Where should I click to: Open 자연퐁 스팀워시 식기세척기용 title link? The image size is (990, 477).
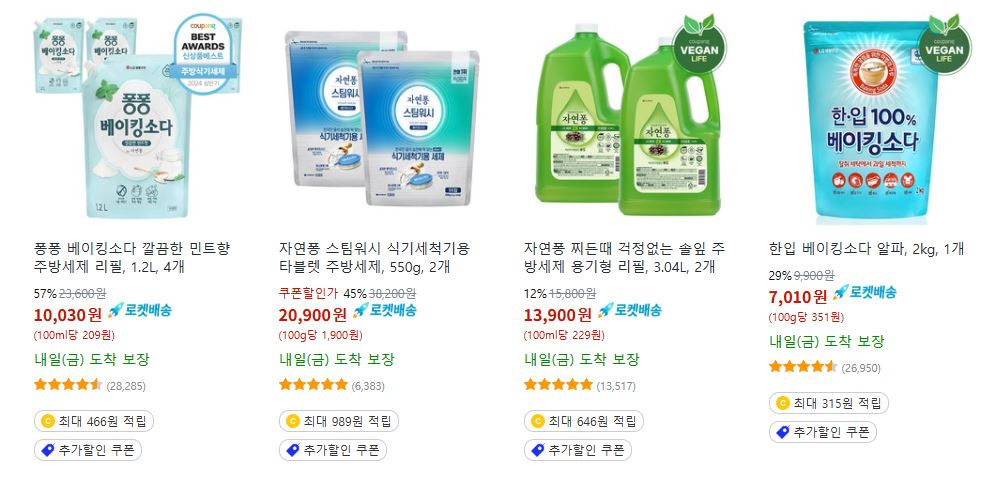[x=374, y=258]
